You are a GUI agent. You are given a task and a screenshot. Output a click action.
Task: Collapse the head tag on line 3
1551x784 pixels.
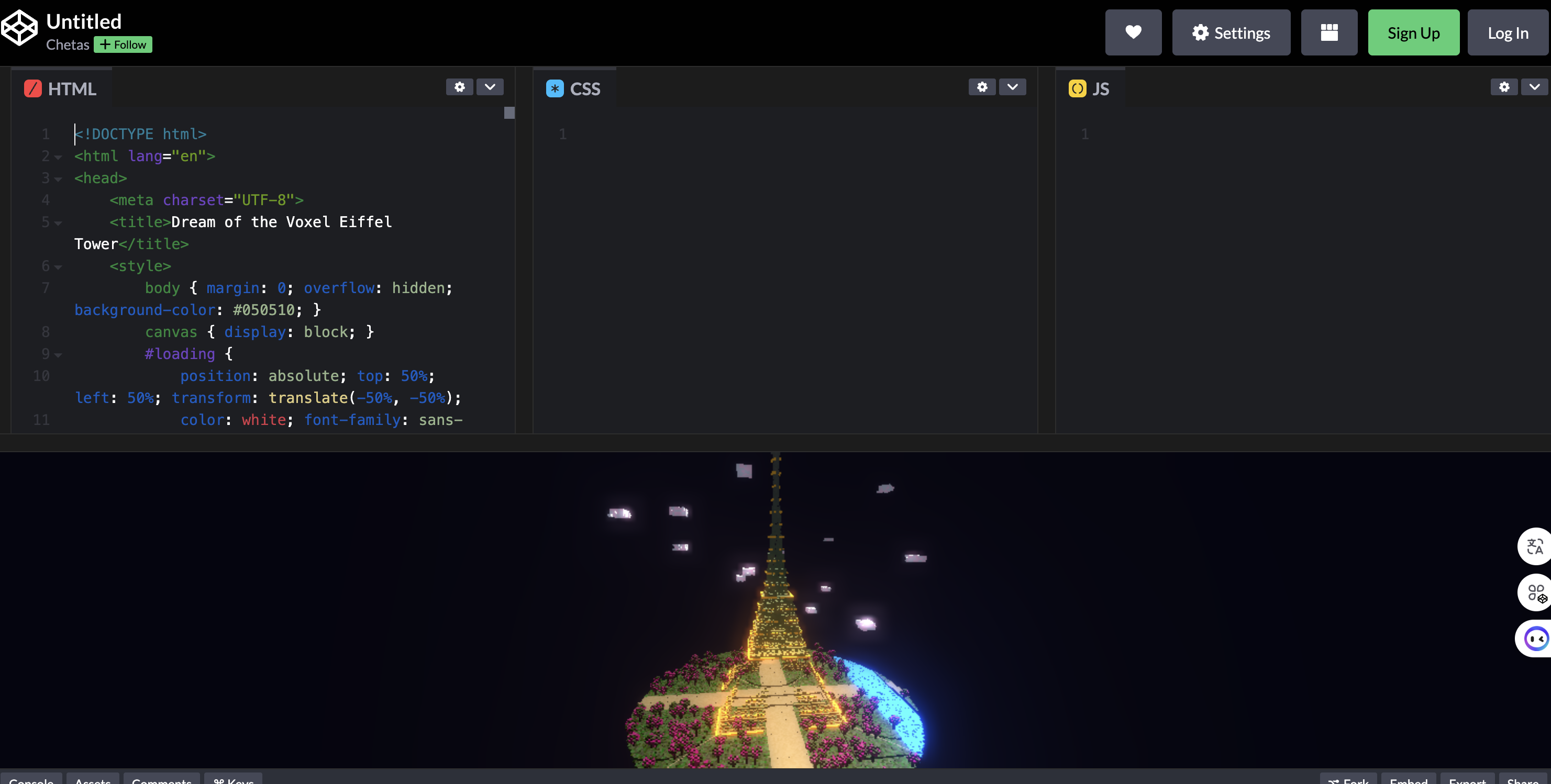pos(58,178)
